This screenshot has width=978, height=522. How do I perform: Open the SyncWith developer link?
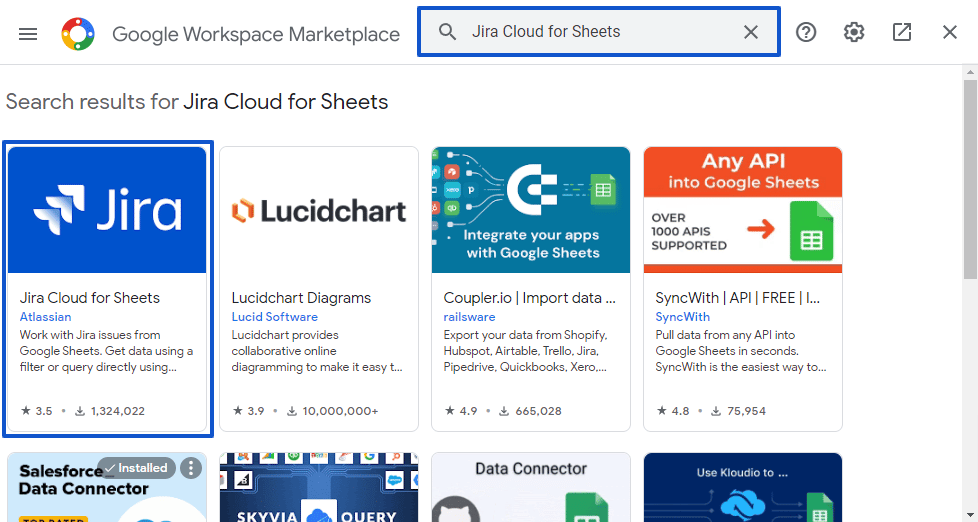click(682, 317)
